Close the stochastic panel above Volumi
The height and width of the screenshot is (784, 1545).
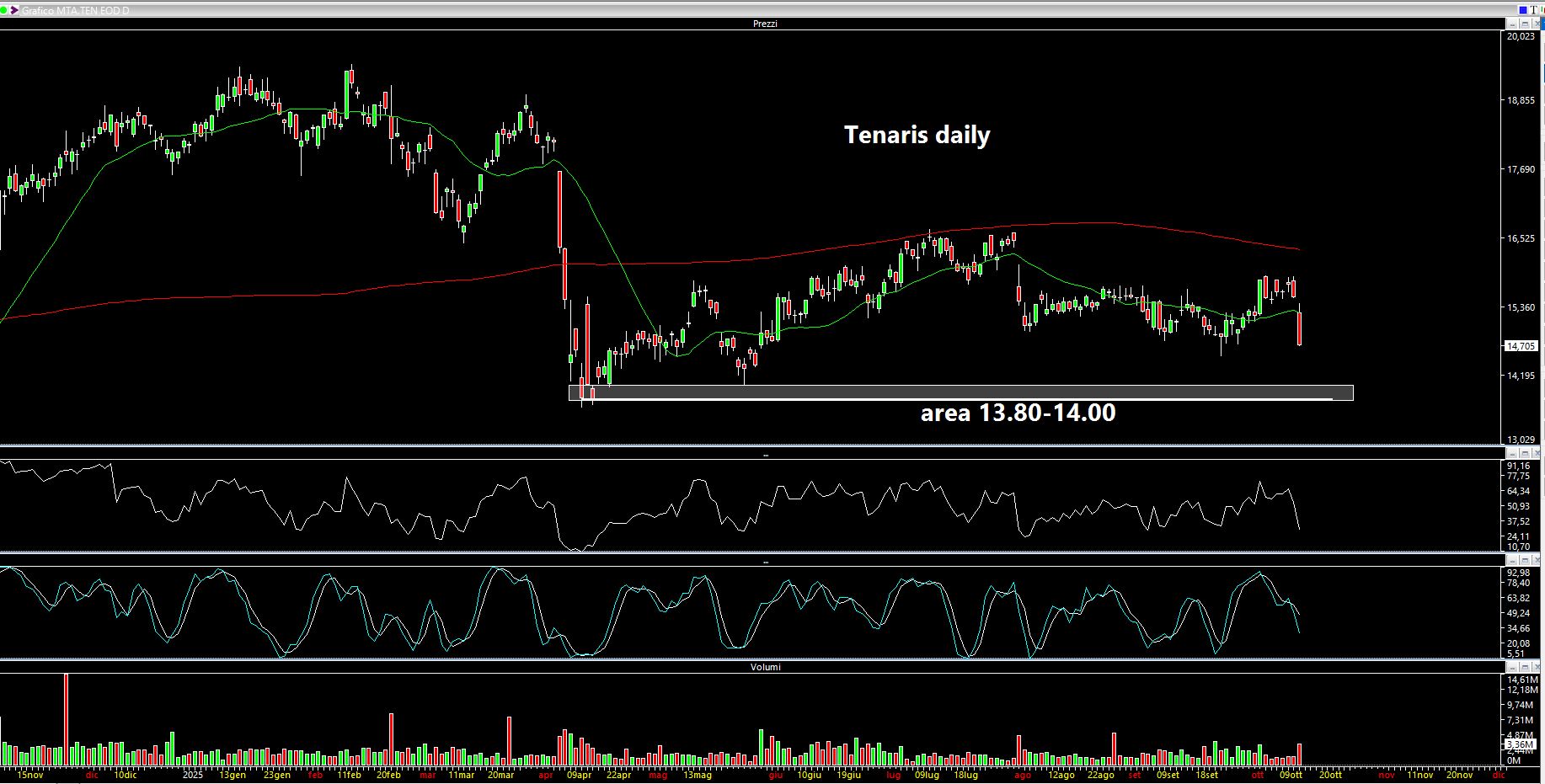[x=1537, y=560]
